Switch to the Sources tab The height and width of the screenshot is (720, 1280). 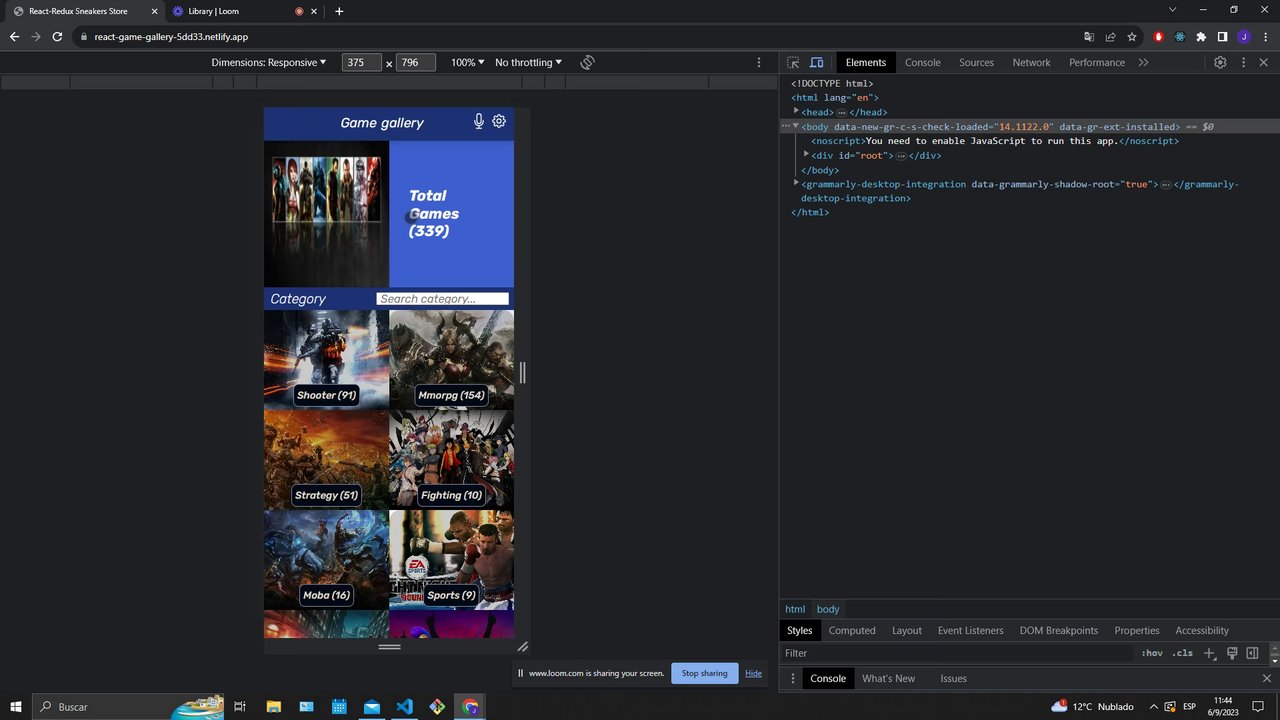pyautogui.click(x=976, y=62)
